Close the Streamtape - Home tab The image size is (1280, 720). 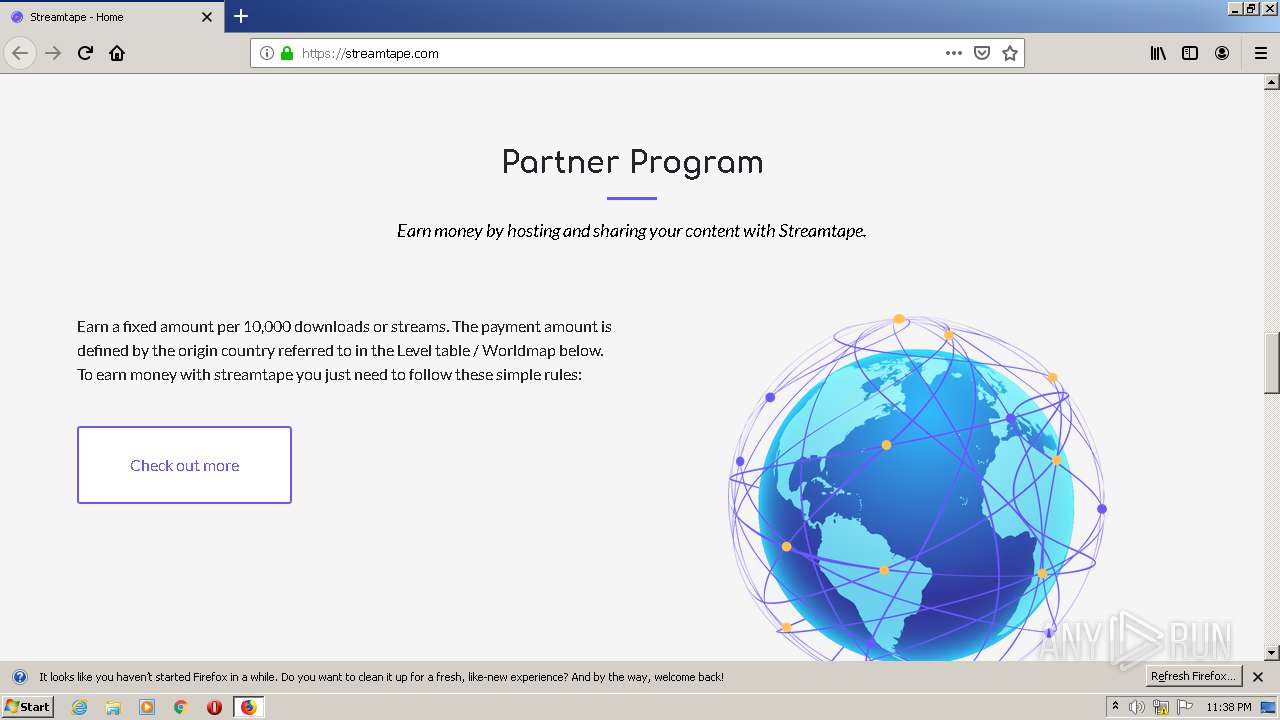(x=207, y=17)
